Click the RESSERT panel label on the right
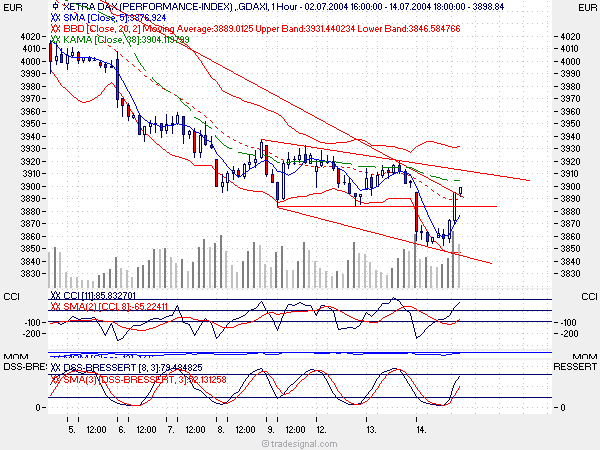The width and height of the screenshot is (600, 450). click(575, 367)
